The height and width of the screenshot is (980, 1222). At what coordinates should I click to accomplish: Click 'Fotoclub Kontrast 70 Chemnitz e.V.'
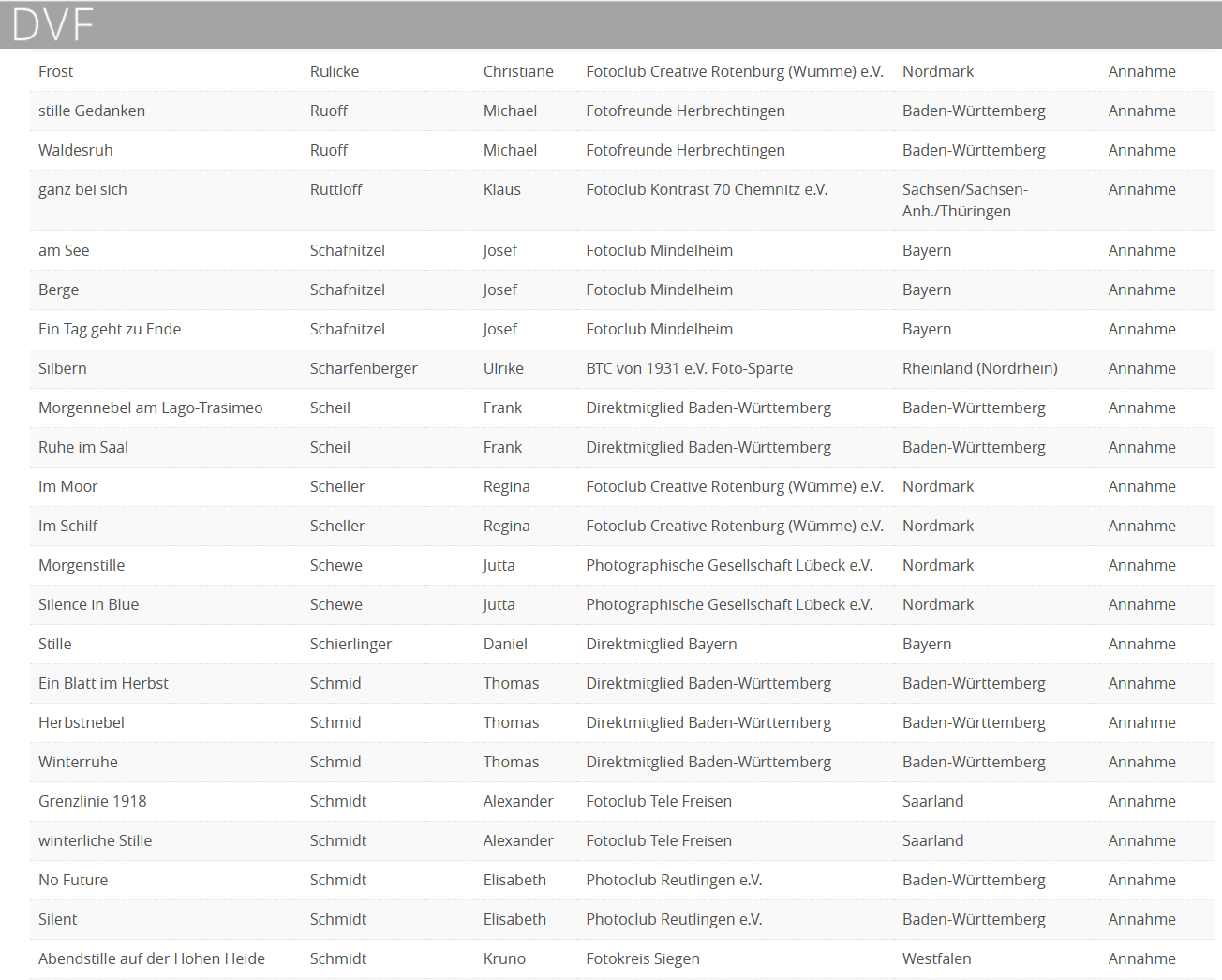pyautogui.click(x=707, y=189)
